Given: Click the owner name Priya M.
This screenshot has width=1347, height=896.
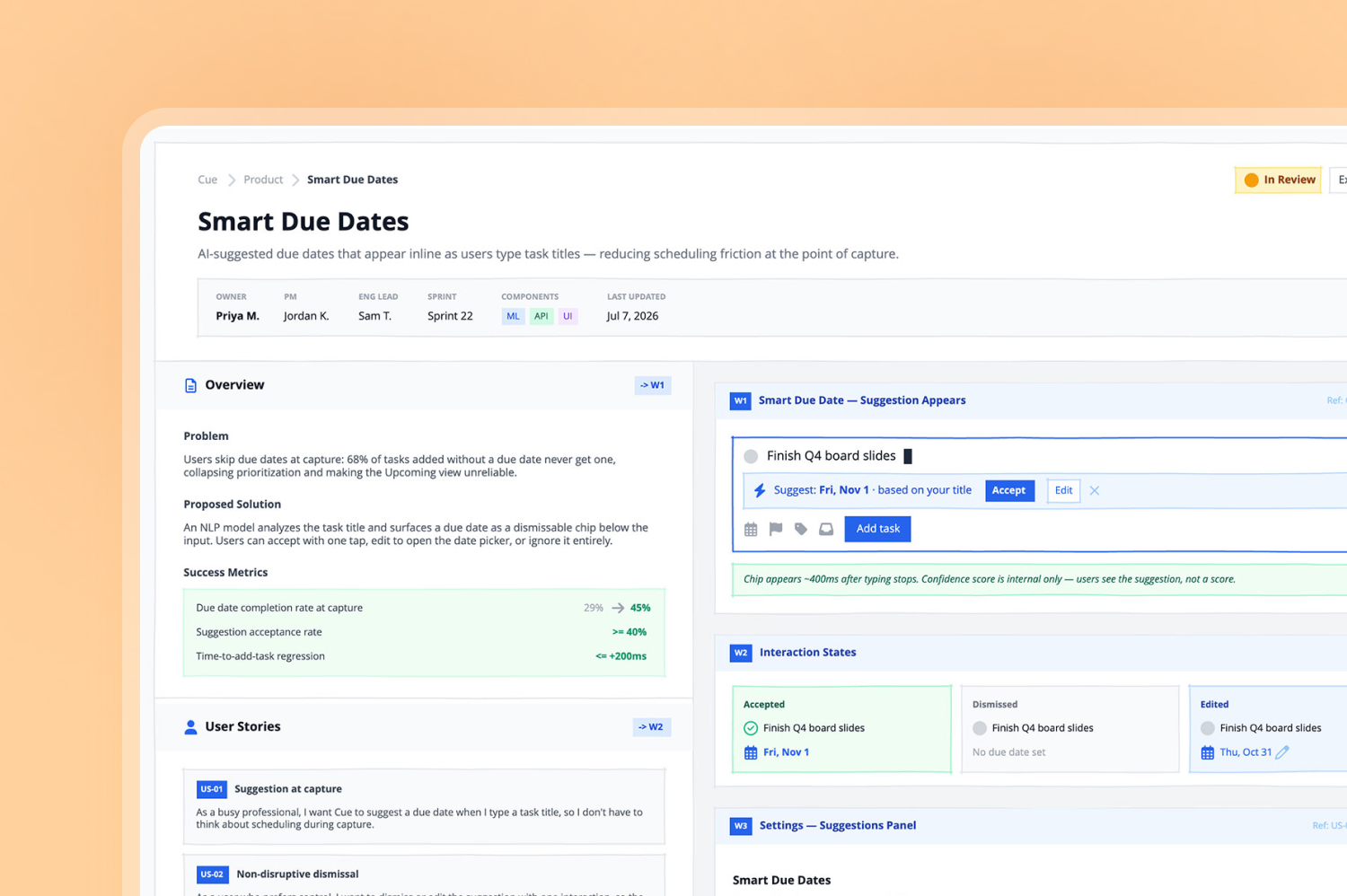Looking at the screenshot, I should (237, 316).
